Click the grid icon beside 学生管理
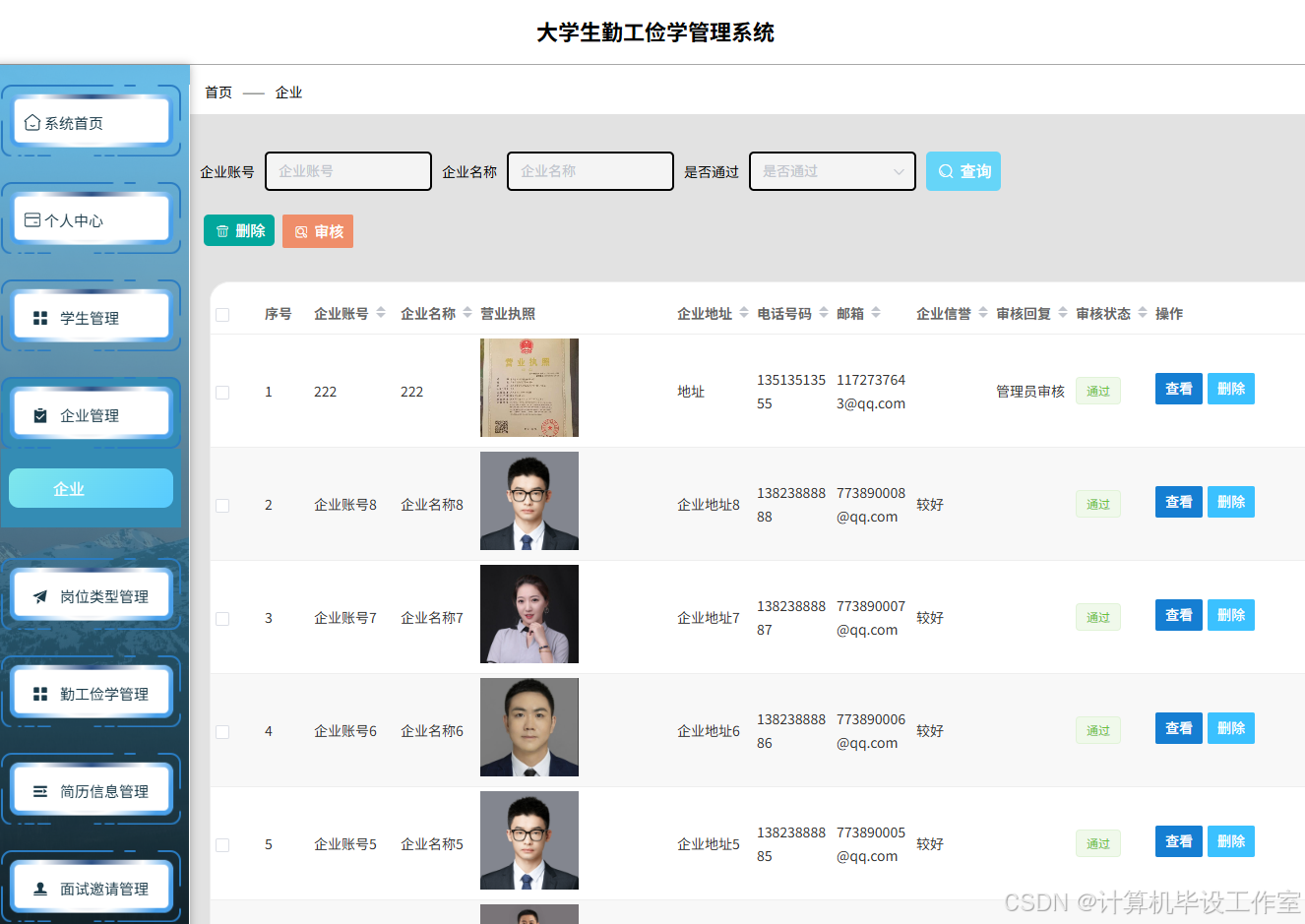The width and height of the screenshot is (1305, 924). pyautogui.click(x=40, y=318)
